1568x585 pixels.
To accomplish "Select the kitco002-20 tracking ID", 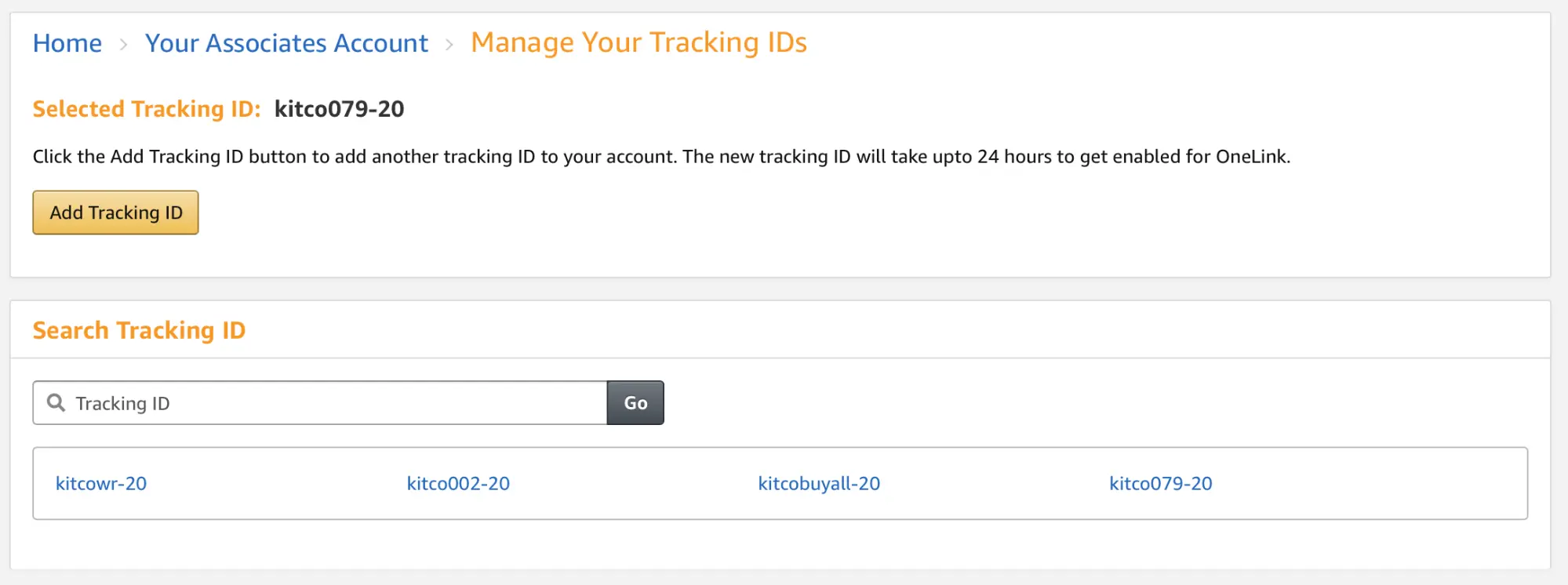I will pyautogui.click(x=458, y=483).
